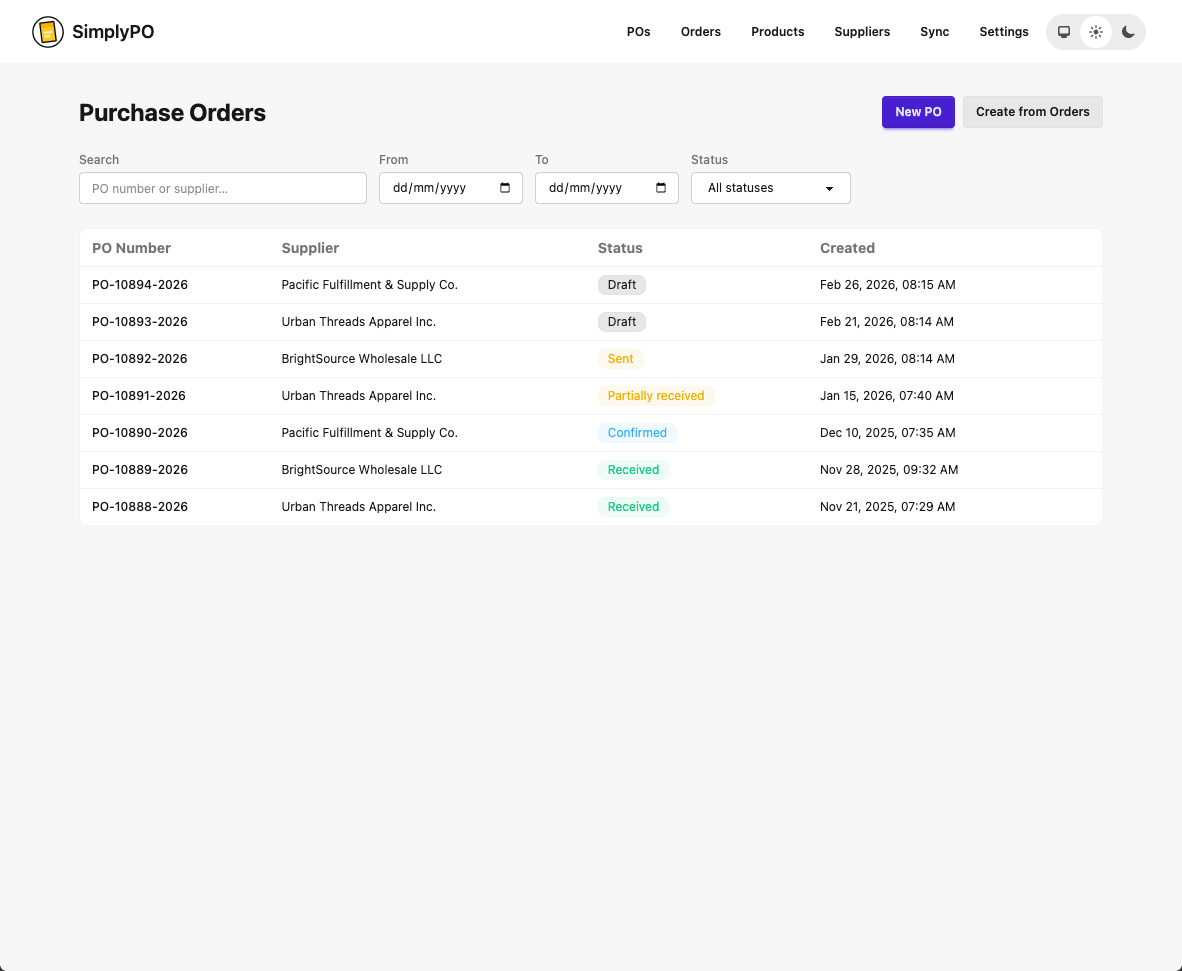Screen dimensions: 1182x971
Task: Click the Sync menu item
Action: (x=934, y=31)
